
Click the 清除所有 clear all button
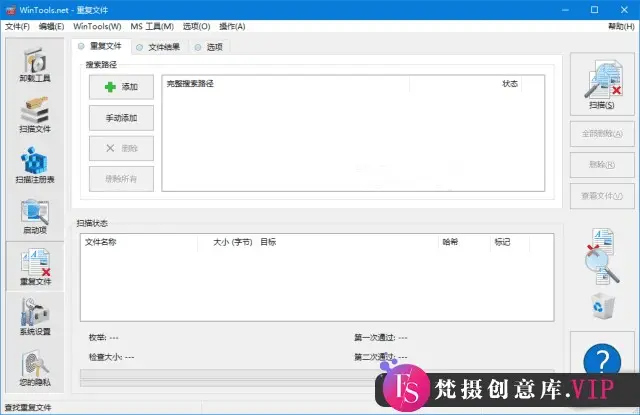(x=121, y=179)
